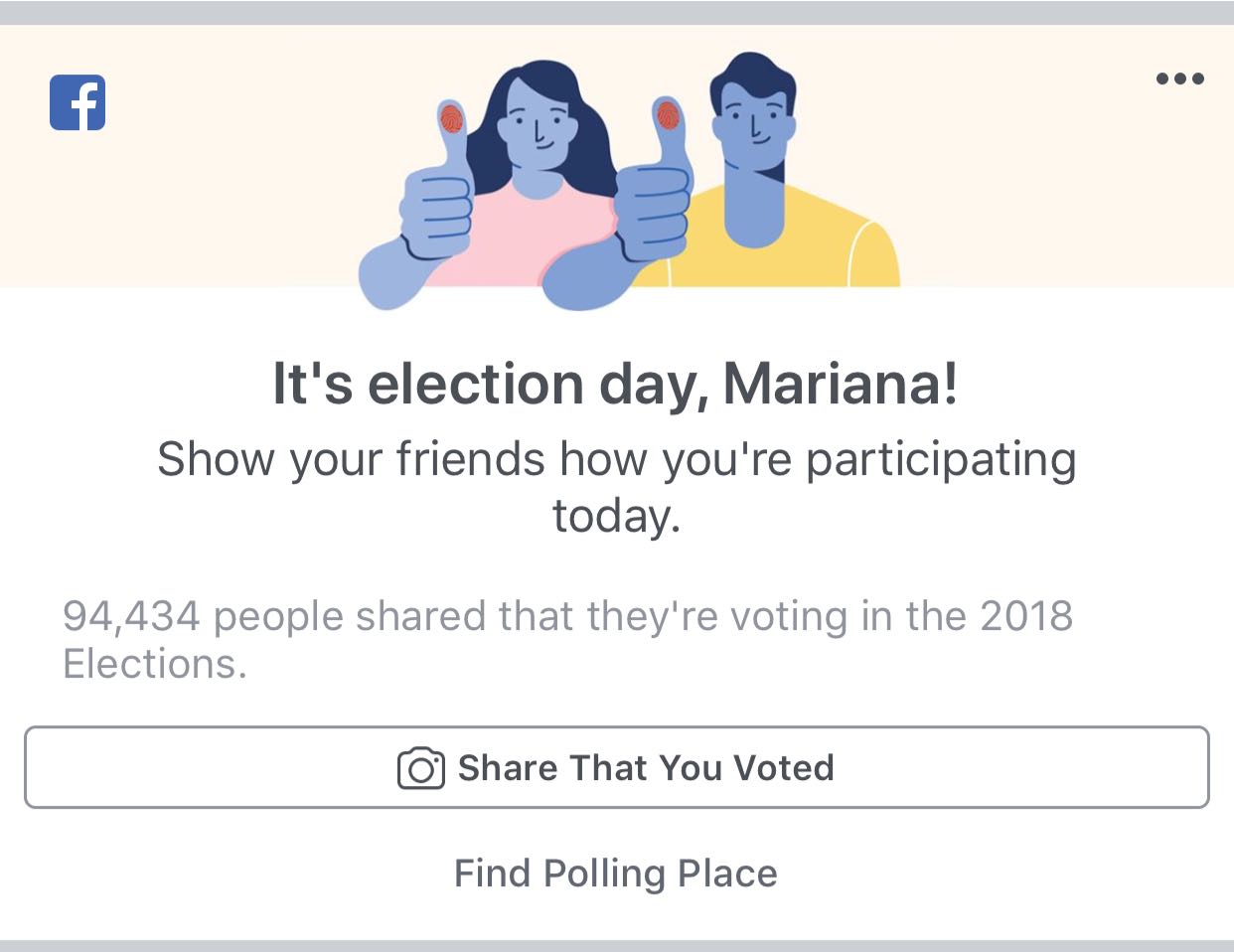Screen dimensions: 1234x952
Task: Click the "It's election day, Mariana!" heading
Action: tap(616, 384)
